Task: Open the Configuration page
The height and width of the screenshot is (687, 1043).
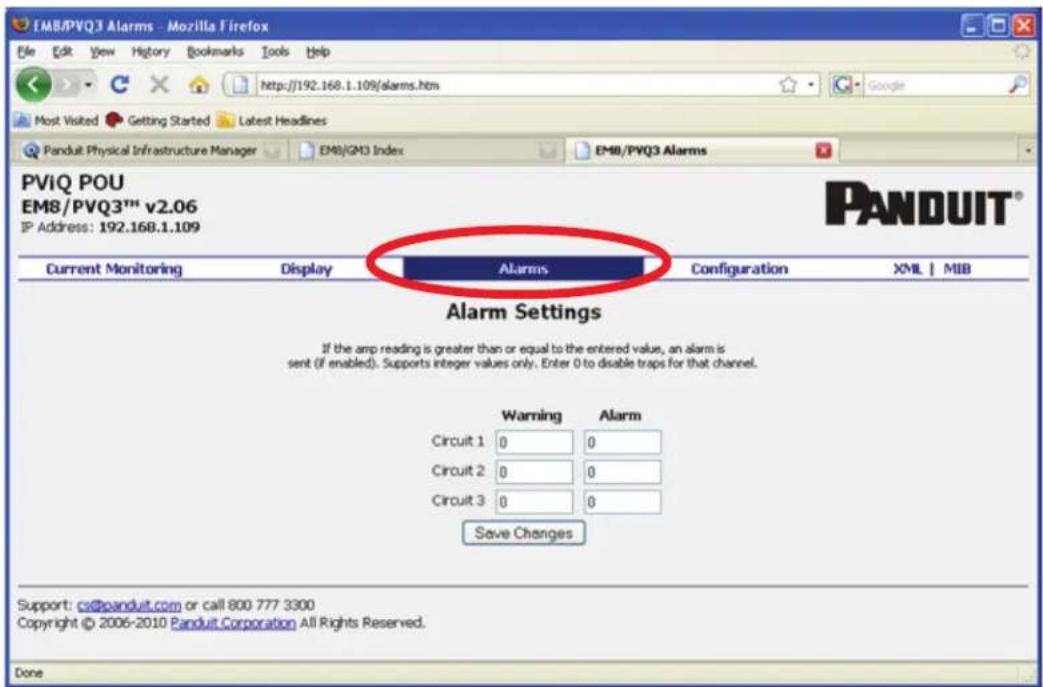Action: tap(739, 269)
